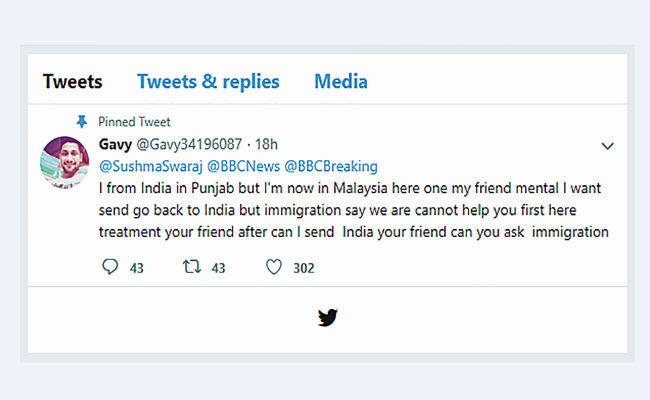
Task: Click the reply speech bubble icon
Action: [x=111, y=267]
